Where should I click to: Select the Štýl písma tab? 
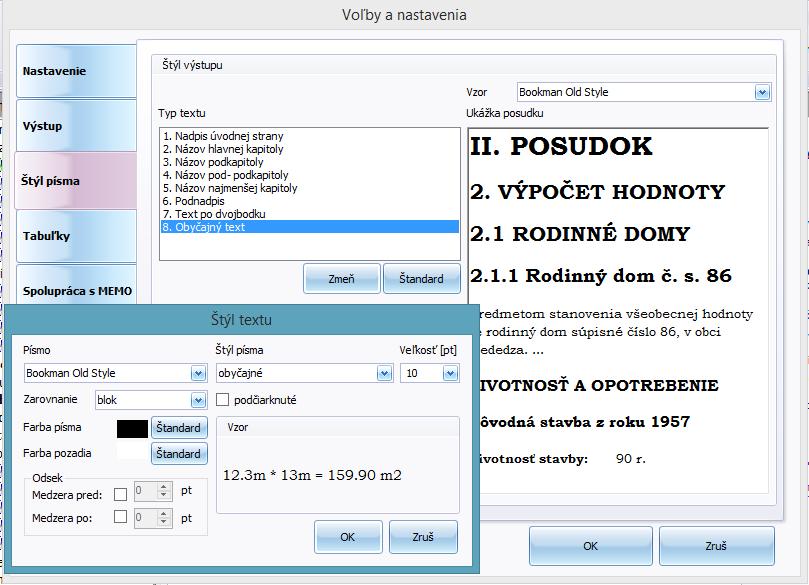76,181
